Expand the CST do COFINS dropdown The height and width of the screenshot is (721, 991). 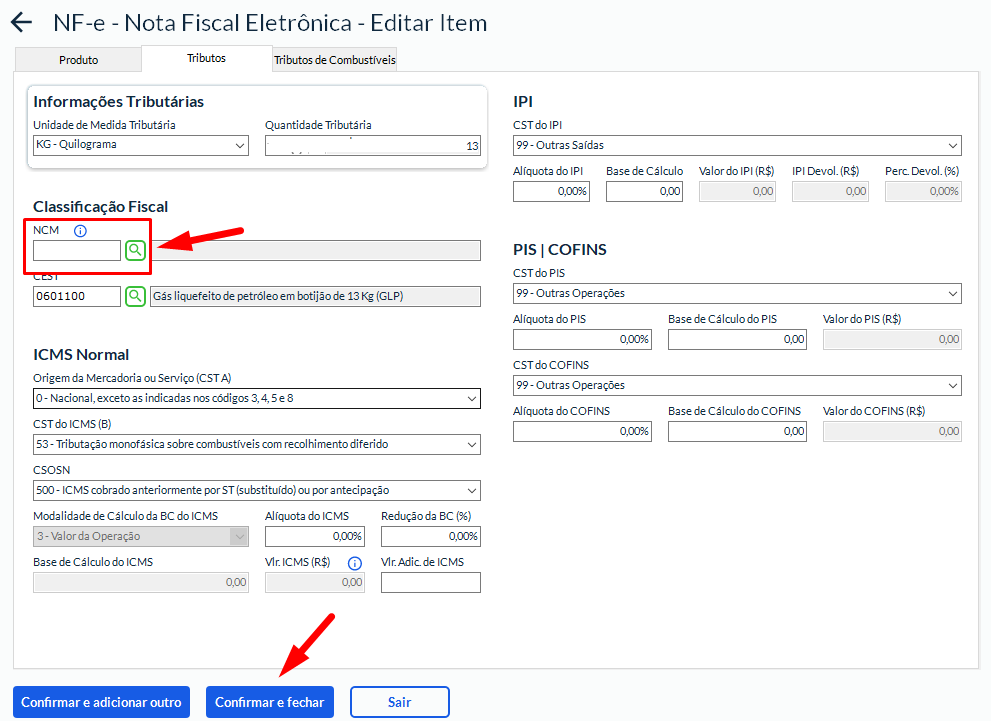(x=736, y=385)
